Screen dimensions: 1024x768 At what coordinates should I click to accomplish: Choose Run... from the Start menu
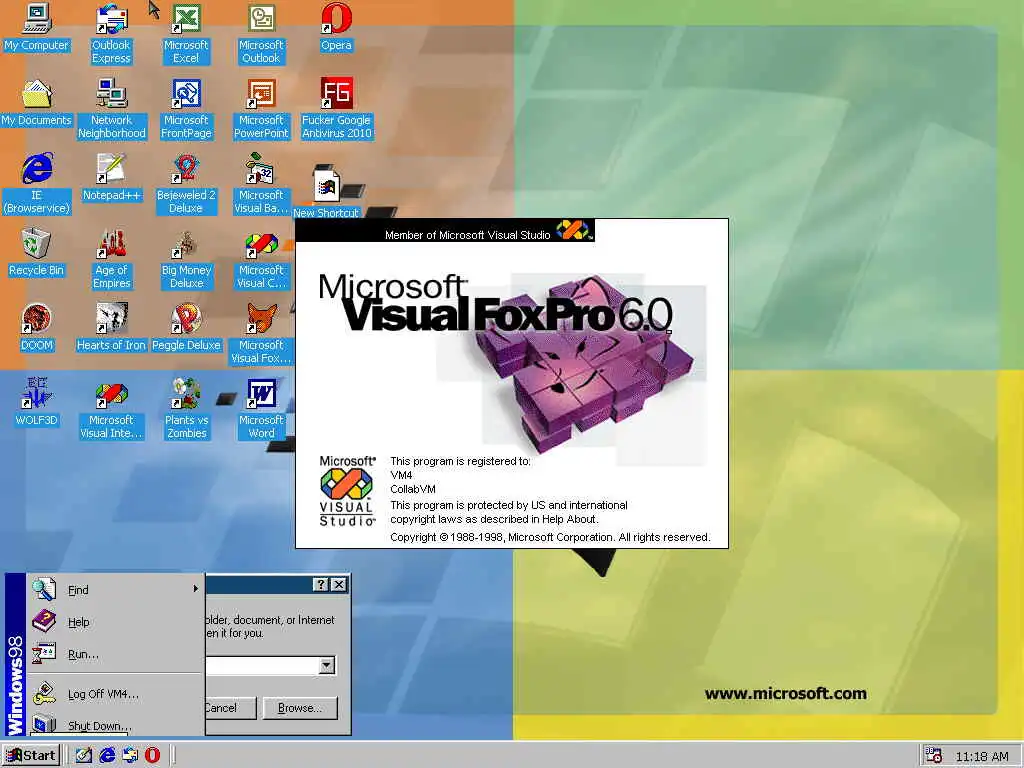click(115, 654)
